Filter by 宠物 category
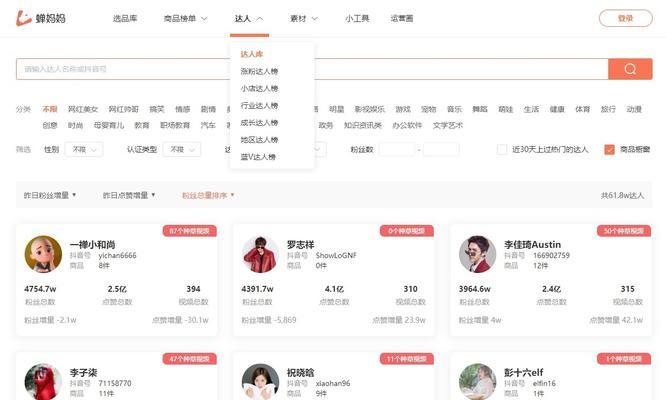 (x=429, y=109)
